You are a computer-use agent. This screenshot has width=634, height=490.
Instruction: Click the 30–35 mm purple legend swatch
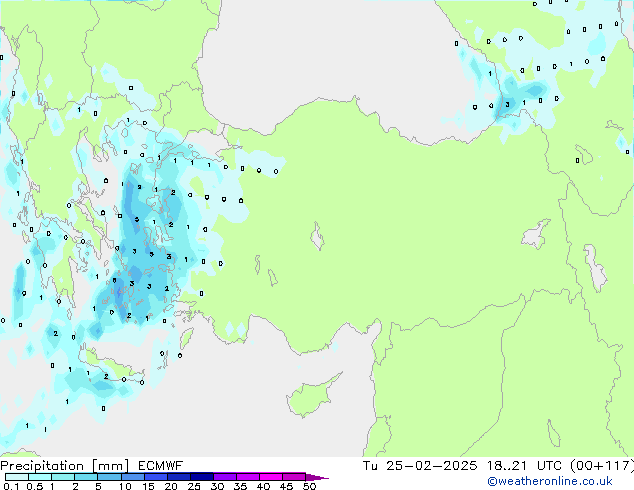(x=224, y=477)
